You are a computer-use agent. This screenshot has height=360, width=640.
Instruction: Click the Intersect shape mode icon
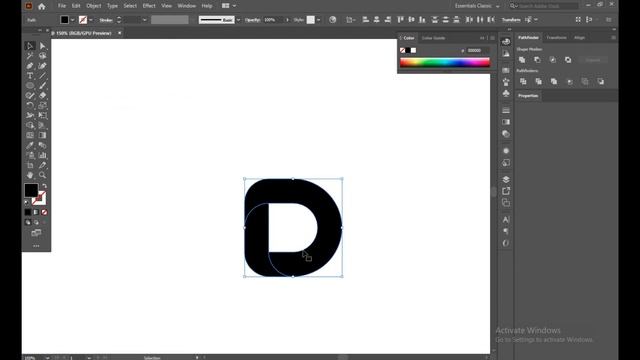[x=553, y=60]
